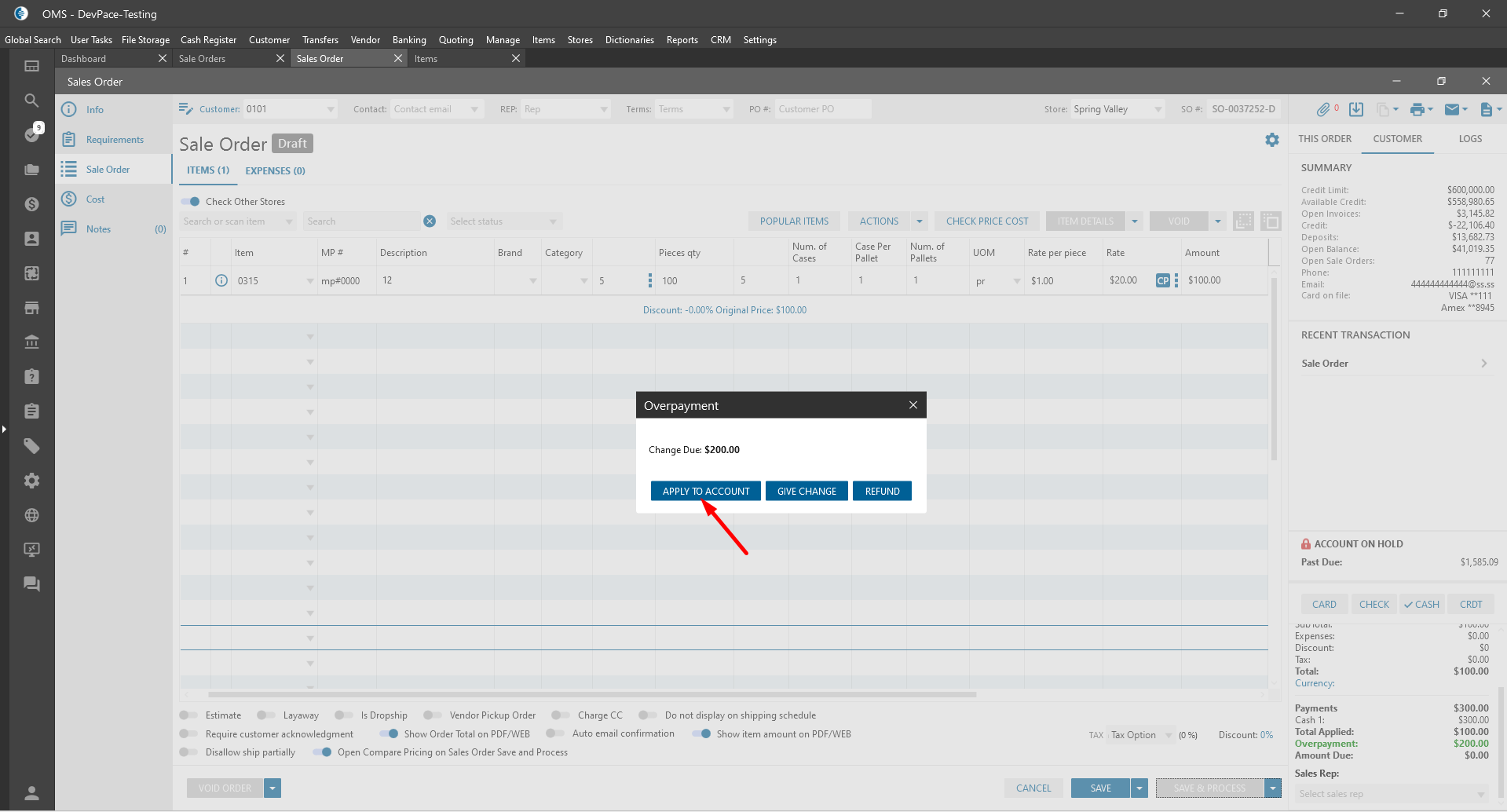Viewport: 1507px width, 812px height.
Task: Click the paperclip attachments icon
Action: pos(1323,110)
